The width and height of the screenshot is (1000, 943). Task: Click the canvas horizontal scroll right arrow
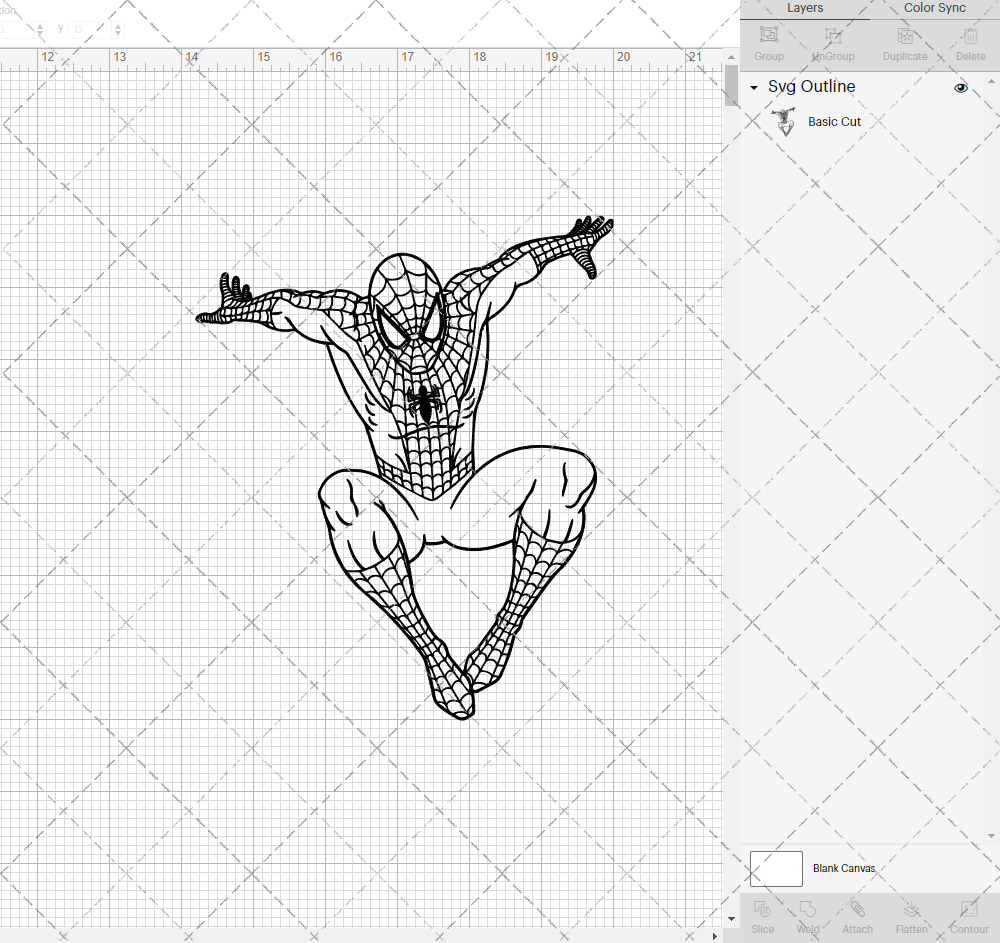click(714, 936)
